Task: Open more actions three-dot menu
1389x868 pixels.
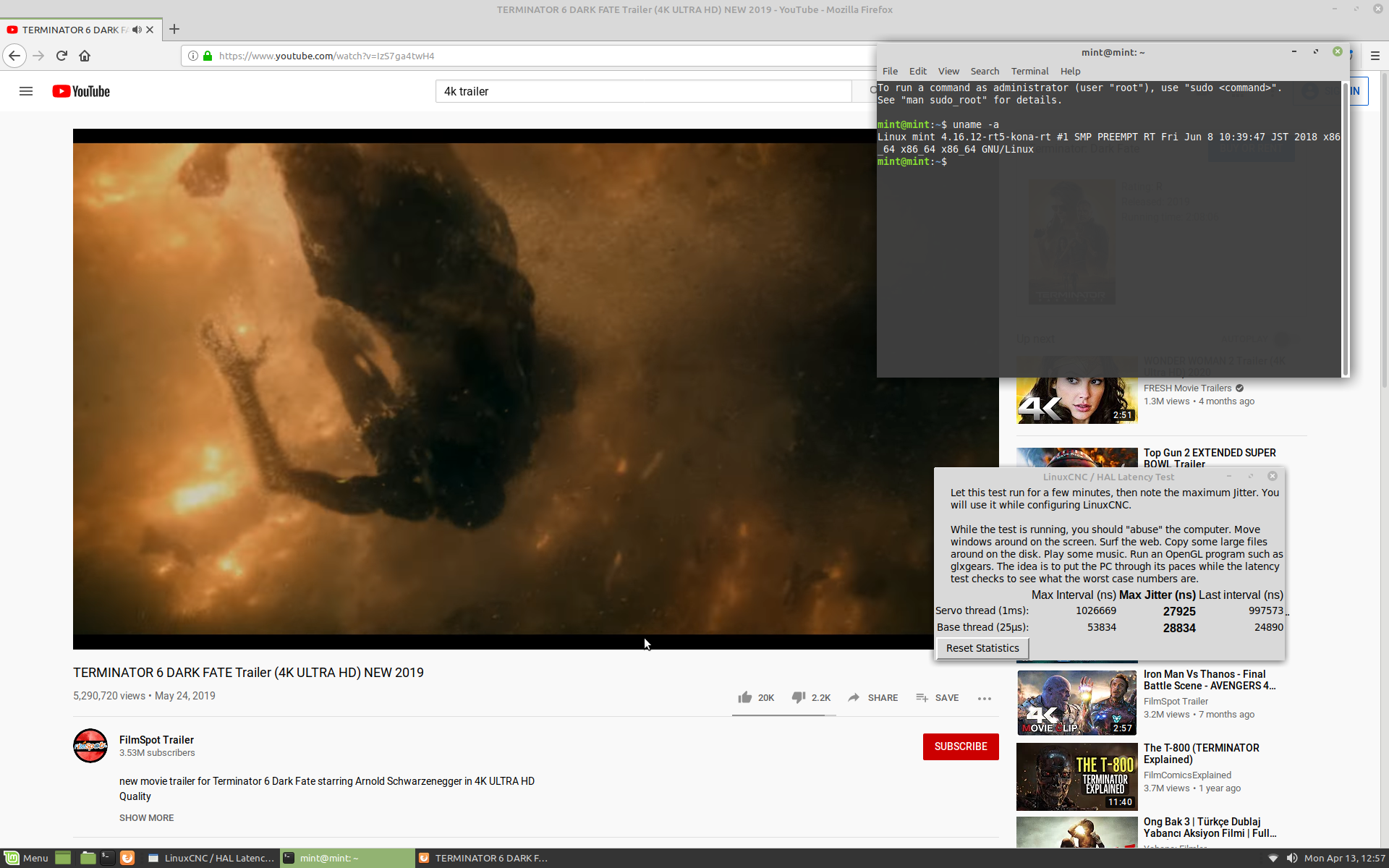Action: click(x=985, y=698)
